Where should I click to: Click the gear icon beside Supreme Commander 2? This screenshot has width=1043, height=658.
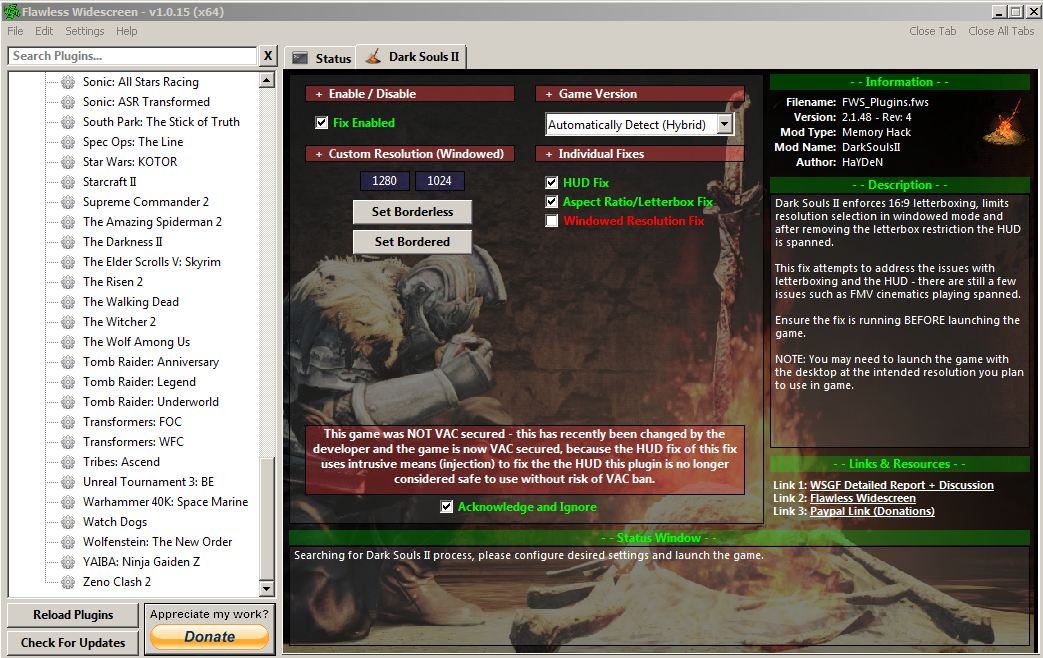(68, 202)
